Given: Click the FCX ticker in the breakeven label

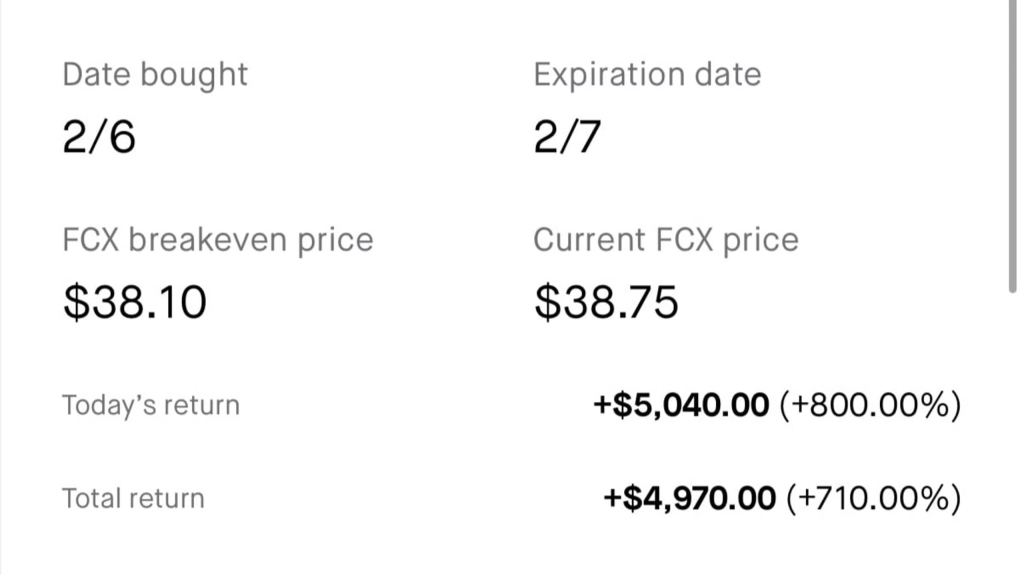Looking at the screenshot, I should [90, 241].
